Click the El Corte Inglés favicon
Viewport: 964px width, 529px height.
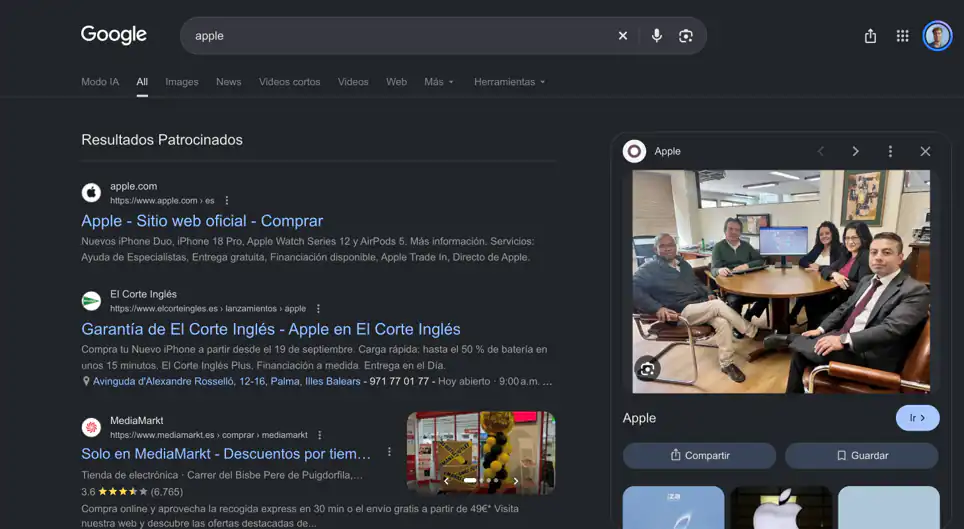coord(92,301)
